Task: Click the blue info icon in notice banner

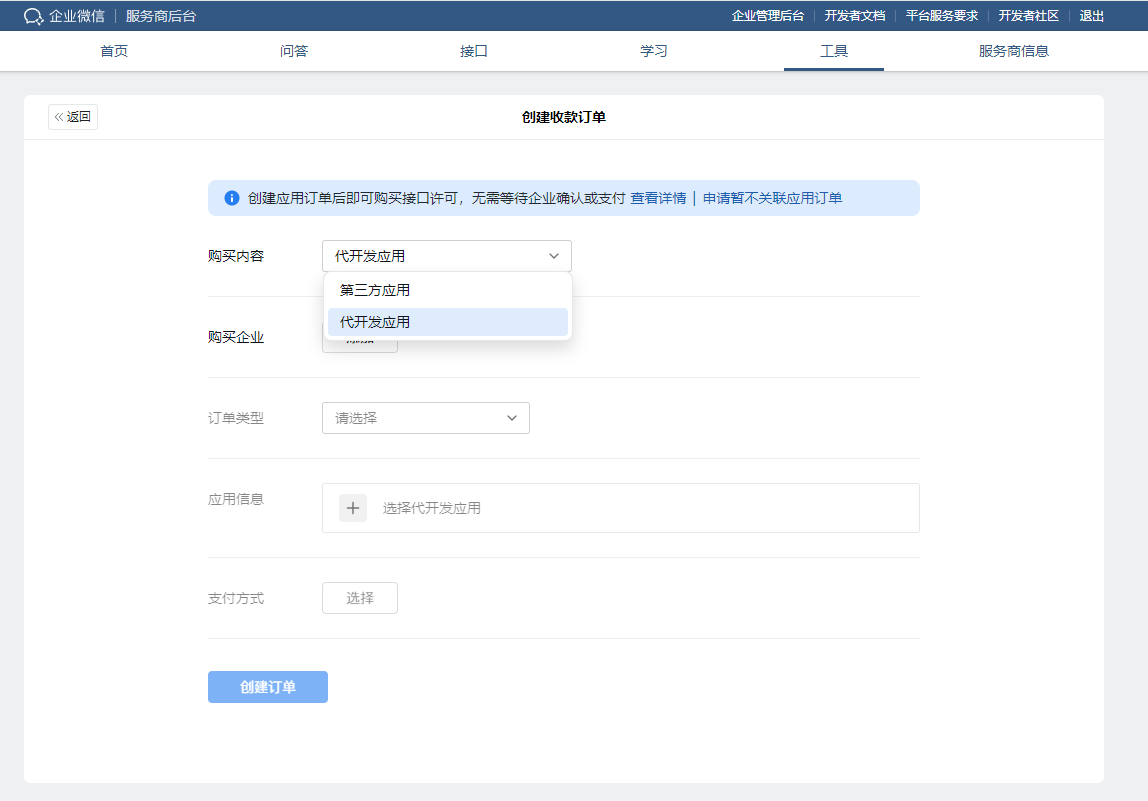Action: click(x=232, y=198)
